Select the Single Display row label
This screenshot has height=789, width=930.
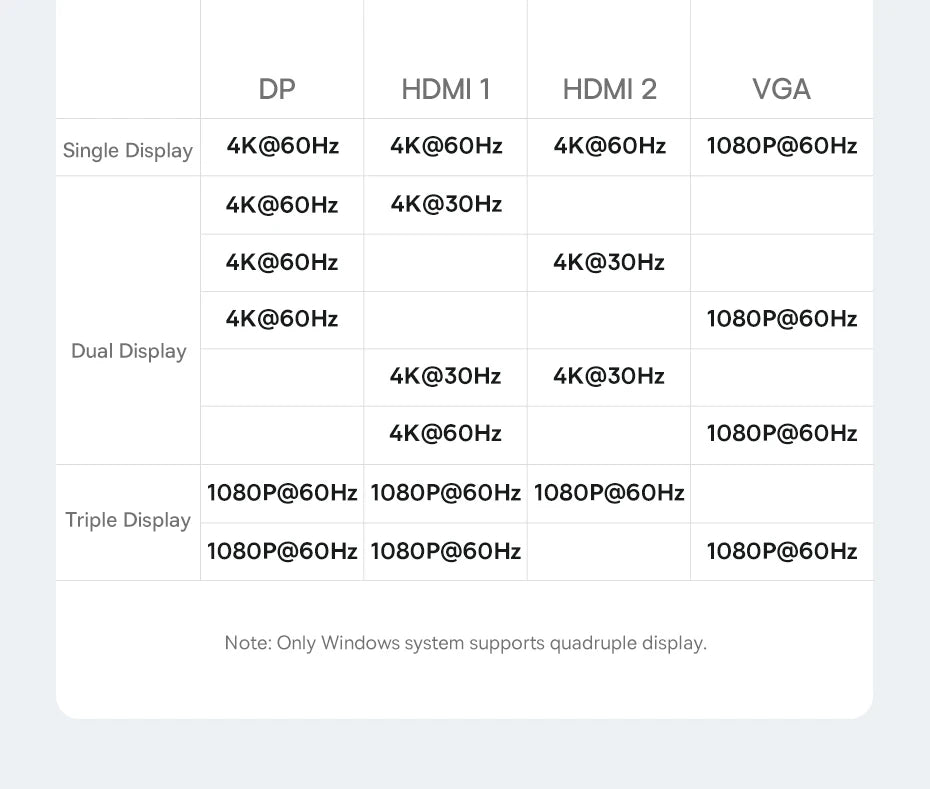pyautogui.click(x=128, y=151)
